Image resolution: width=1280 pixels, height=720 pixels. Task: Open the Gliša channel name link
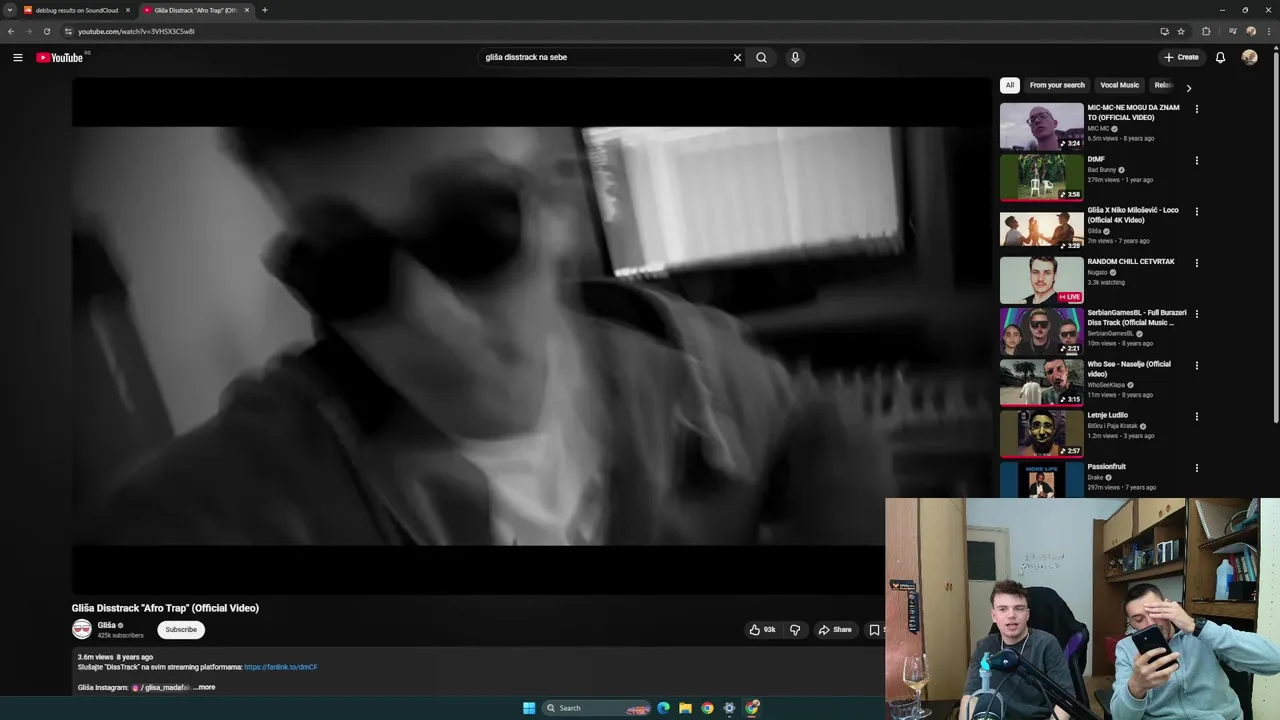tap(107, 625)
